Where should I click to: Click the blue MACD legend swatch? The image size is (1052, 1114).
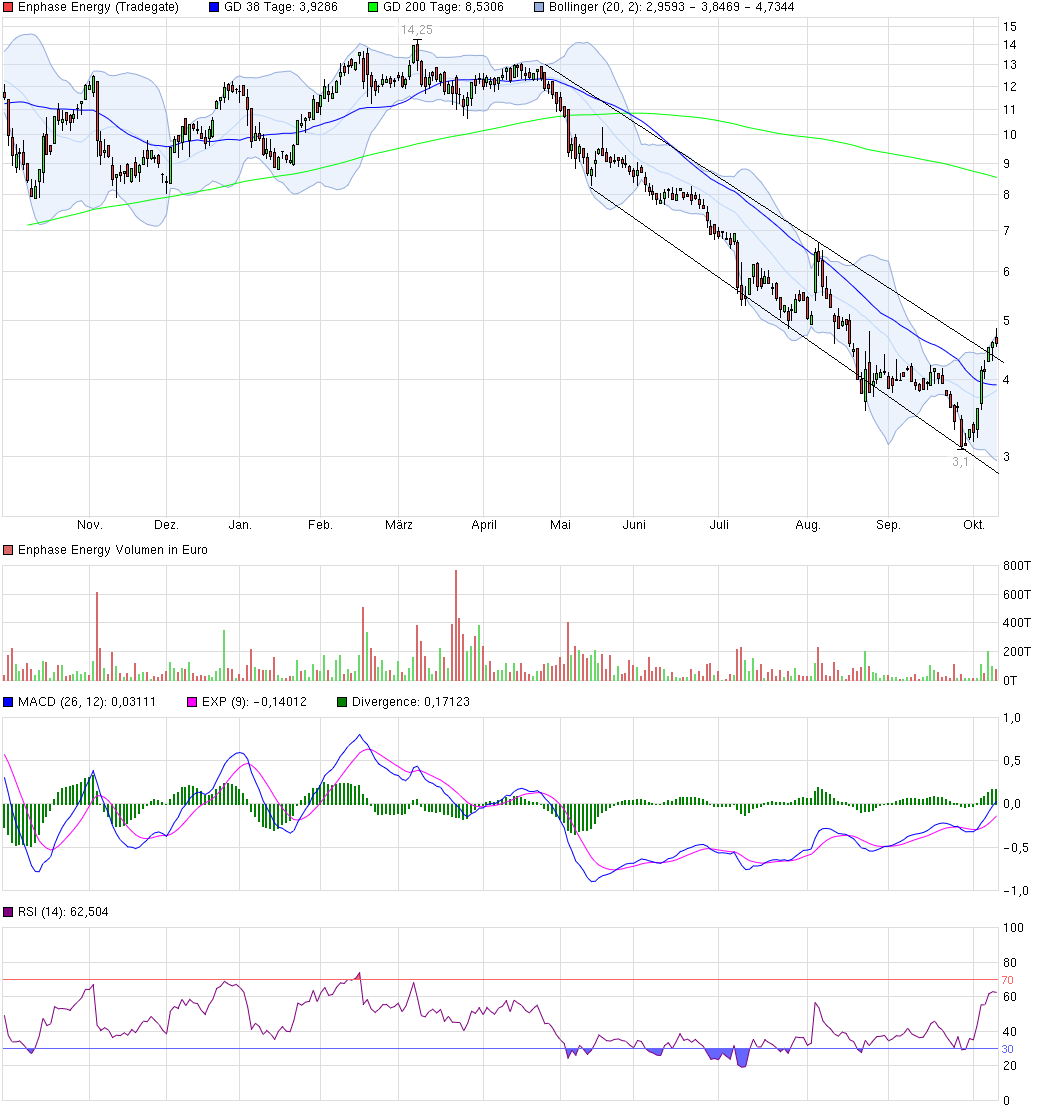pyautogui.click(x=9, y=702)
